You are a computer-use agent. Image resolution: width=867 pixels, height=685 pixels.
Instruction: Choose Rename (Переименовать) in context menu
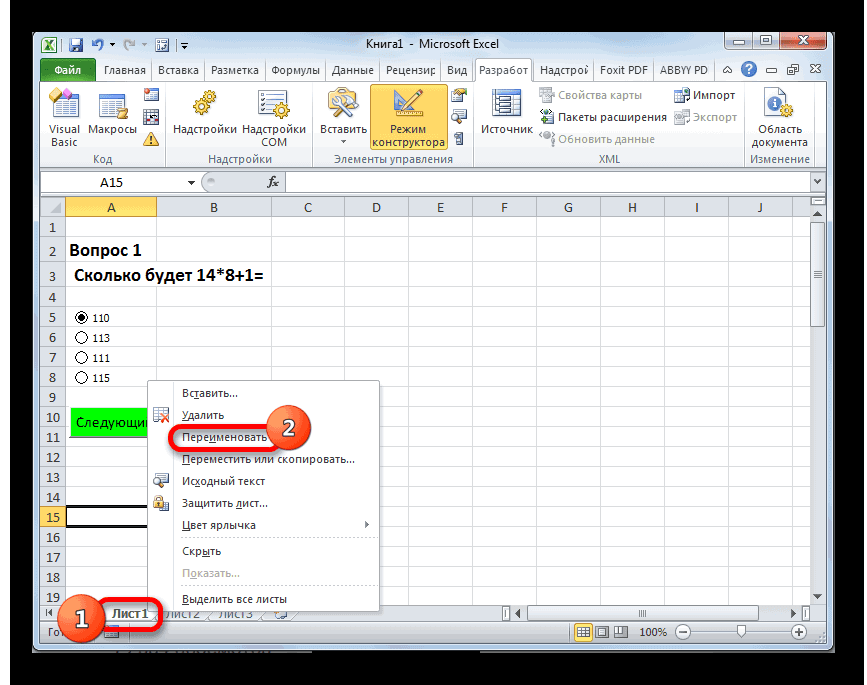point(224,437)
